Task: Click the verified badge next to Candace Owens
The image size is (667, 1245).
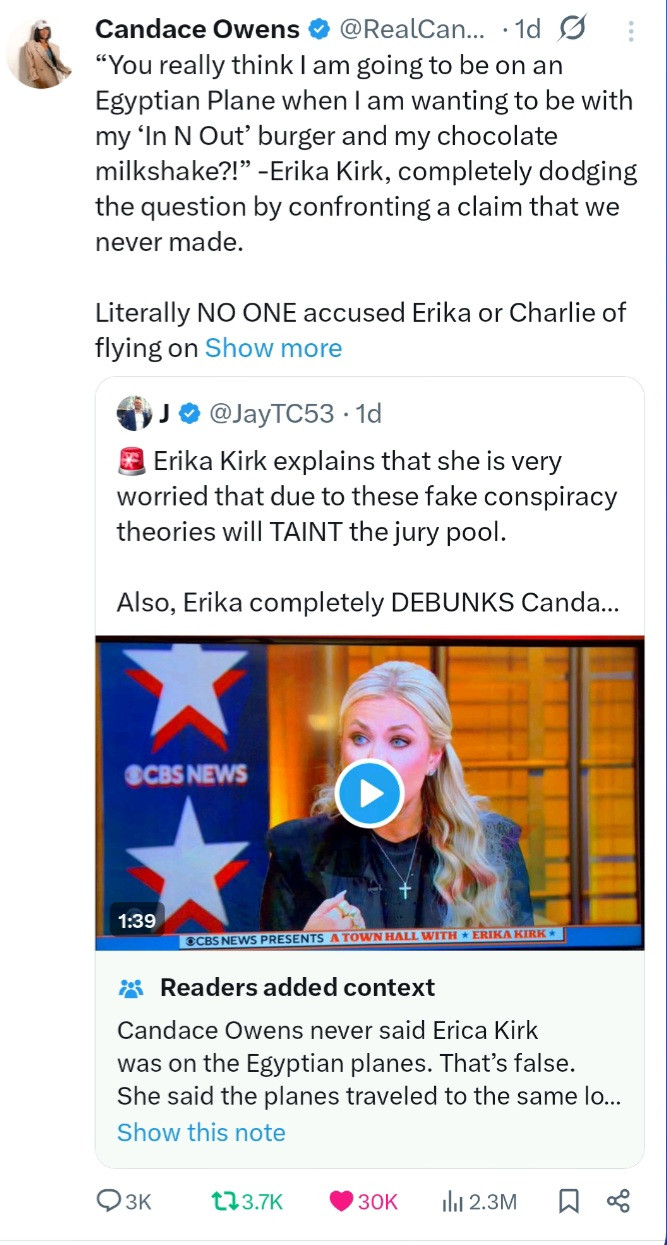Action: point(319,30)
